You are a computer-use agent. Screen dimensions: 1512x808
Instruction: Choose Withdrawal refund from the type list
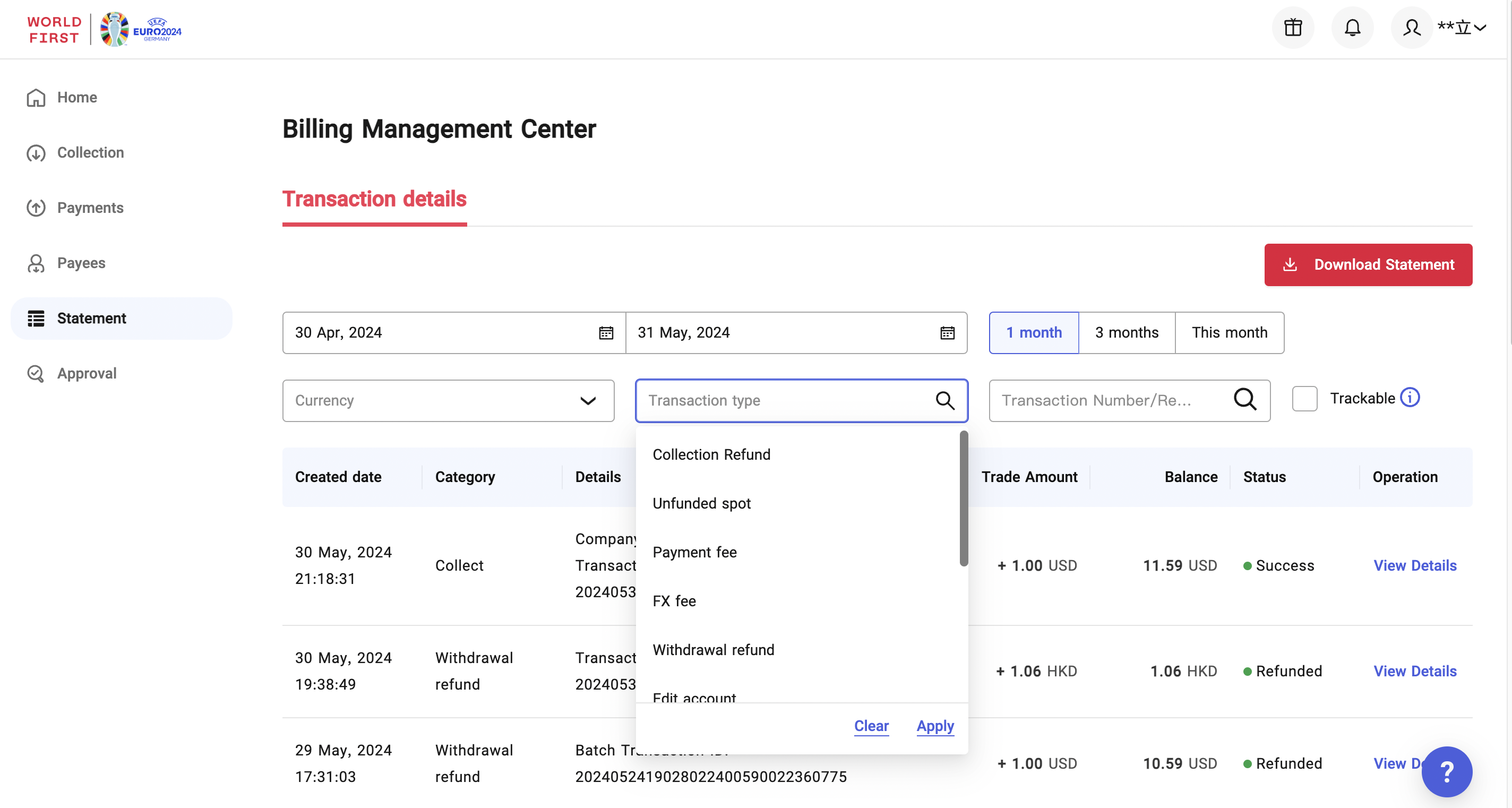pyautogui.click(x=713, y=650)
